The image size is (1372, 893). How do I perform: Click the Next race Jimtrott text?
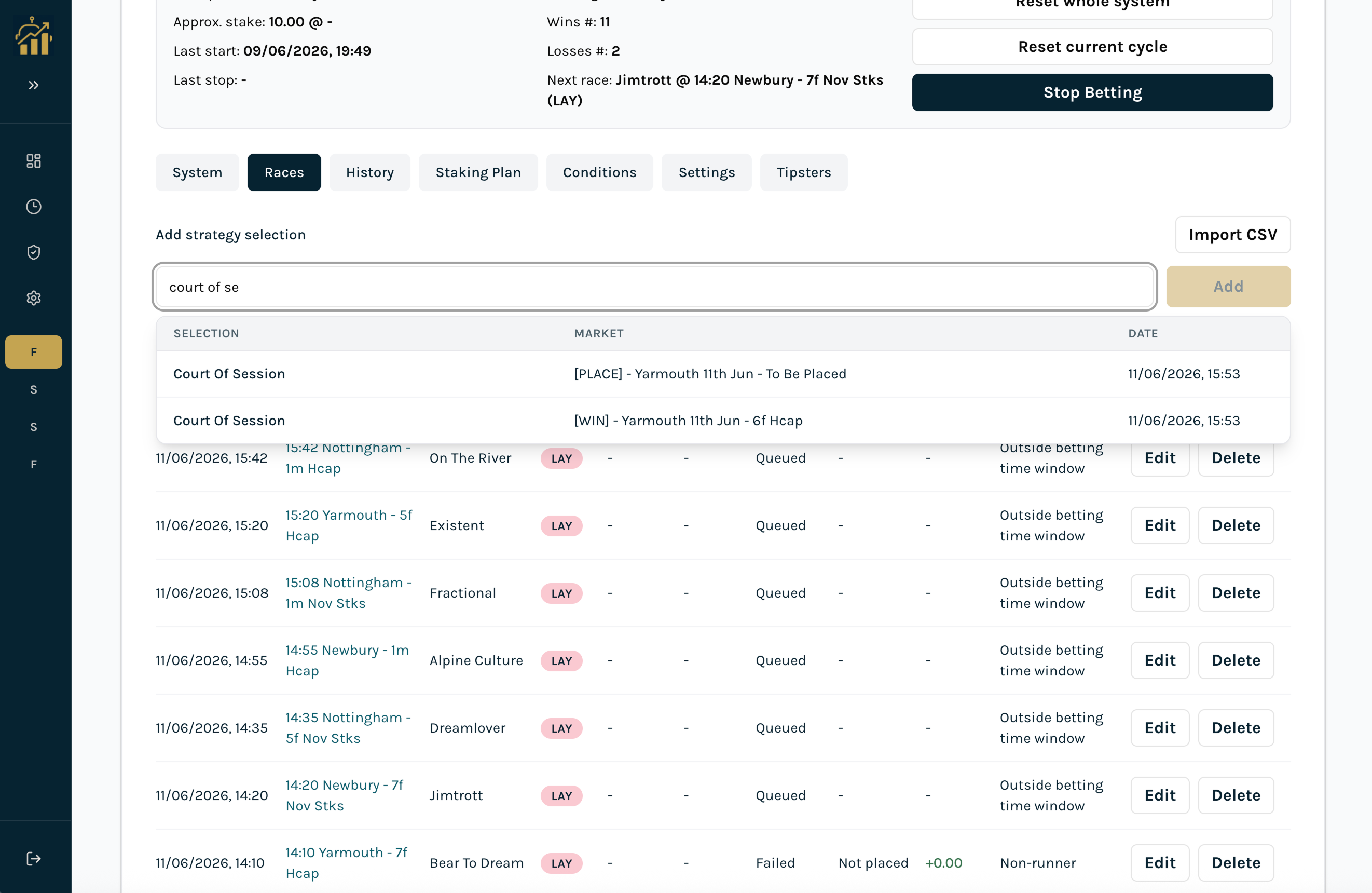[x=715, y=90]
